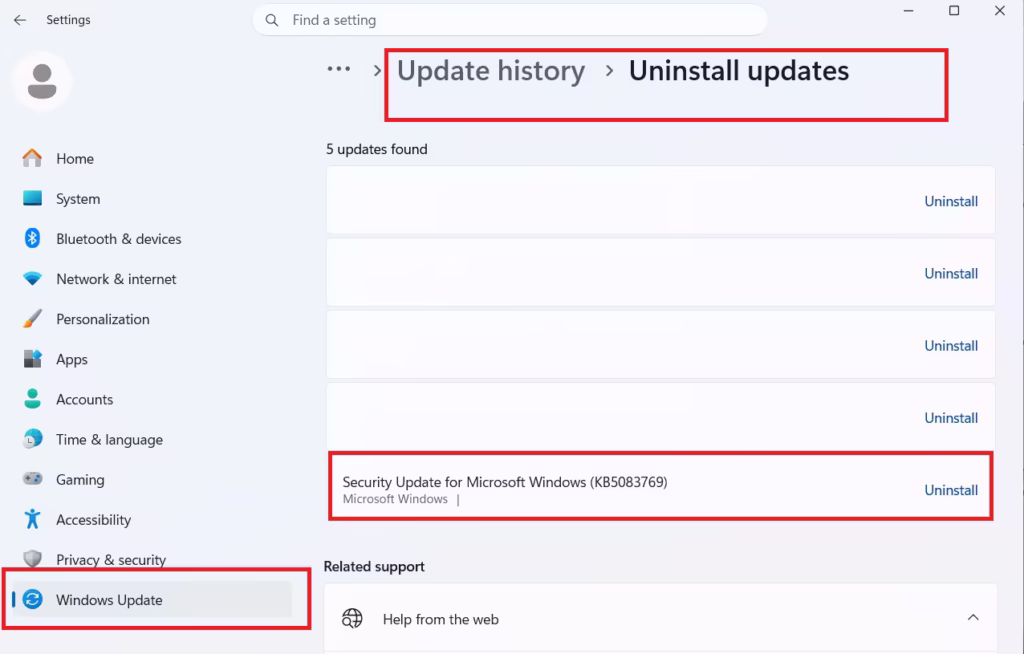Close the Settings window
Viewport: 1024px width, 654px height.
tap(1000, 10)
